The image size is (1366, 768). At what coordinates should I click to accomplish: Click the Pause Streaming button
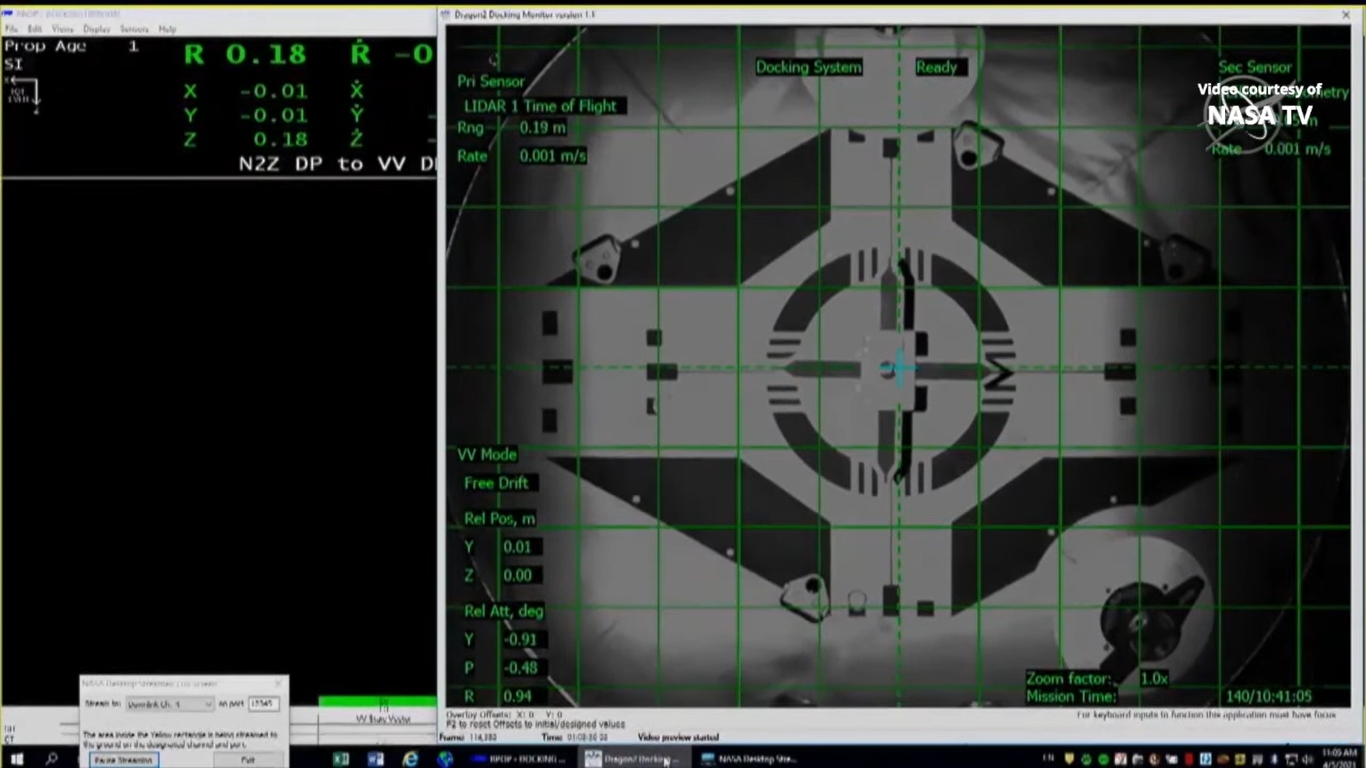tap(123, 760)
